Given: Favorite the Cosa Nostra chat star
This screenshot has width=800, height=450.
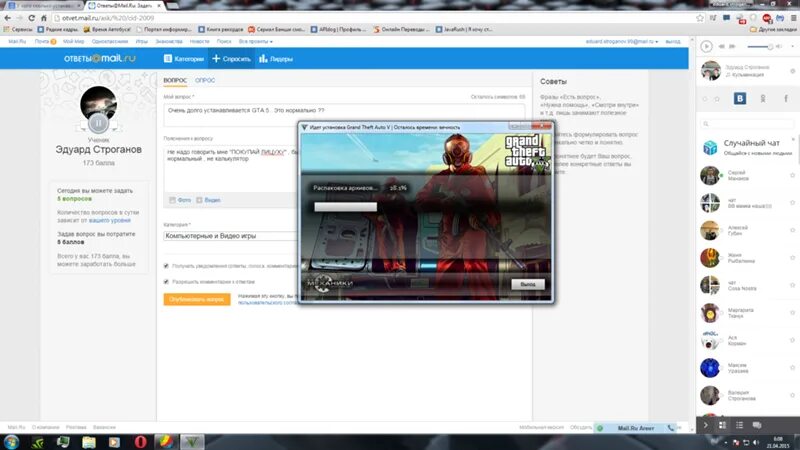Looking at the screenshot, I should pos(792,285).
